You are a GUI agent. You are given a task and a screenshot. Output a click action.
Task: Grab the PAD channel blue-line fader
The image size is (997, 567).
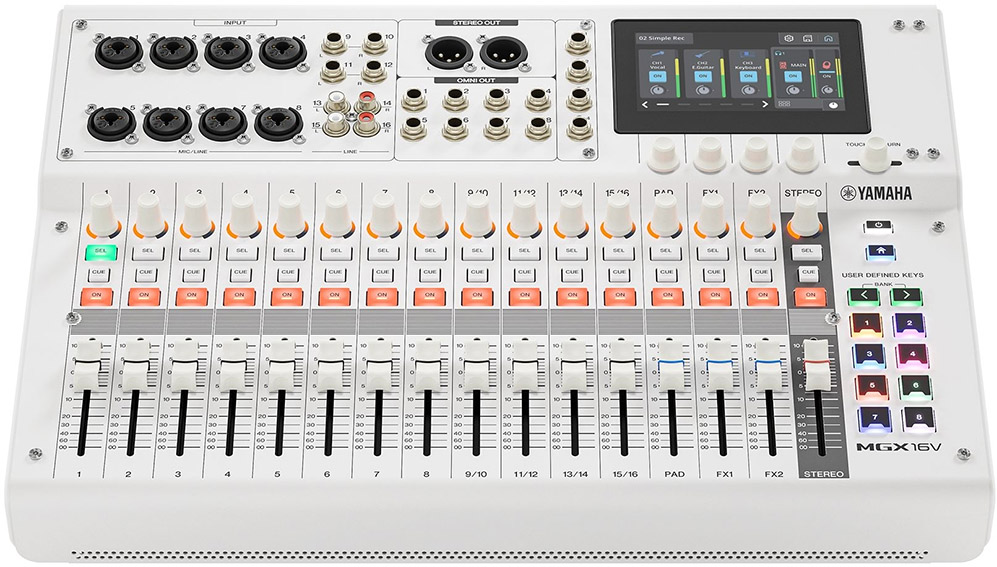tap(671, 364)
